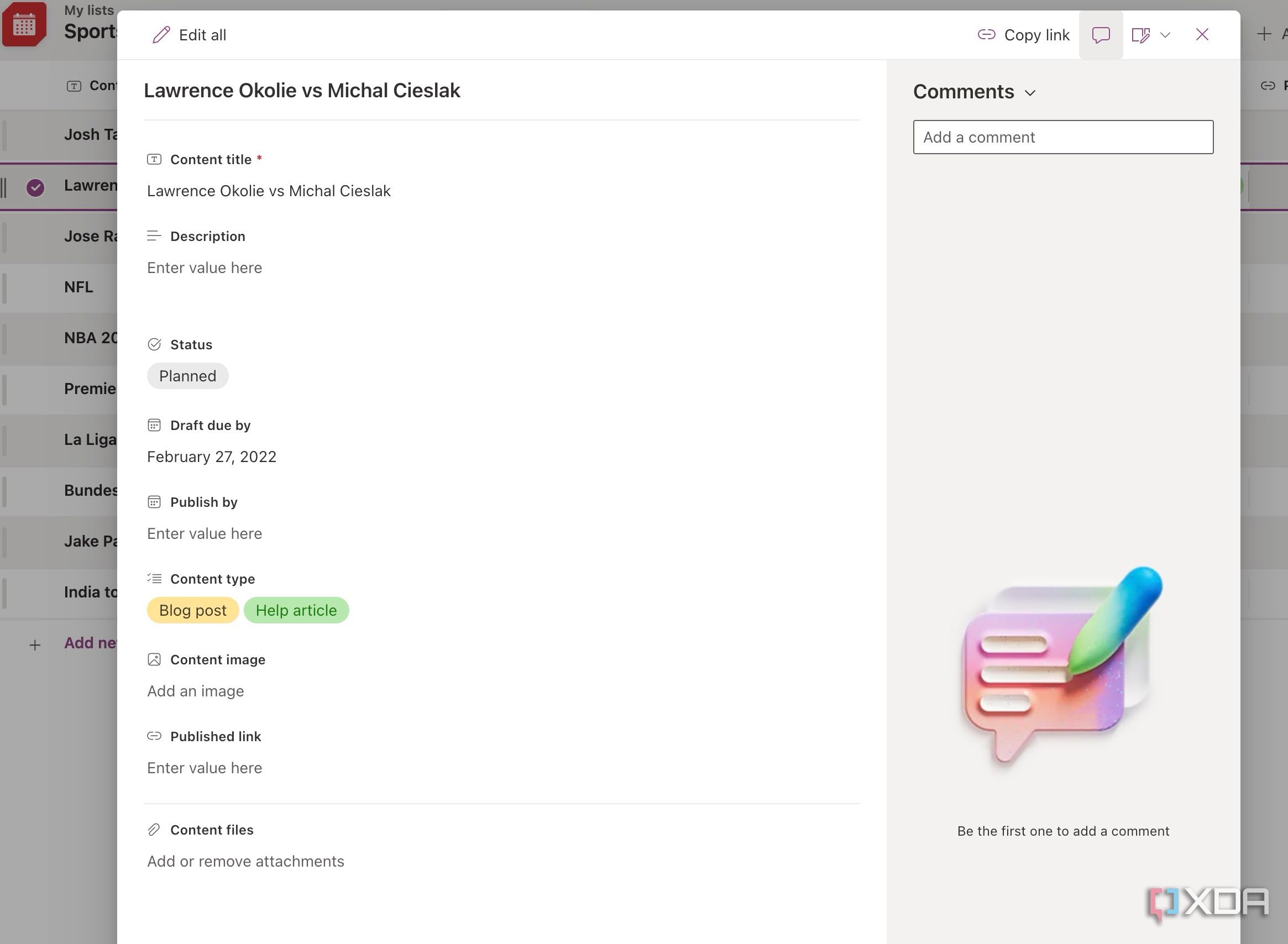Change the Planned status chip
This screenshot has height=944, width=1288.
coord(187,375)
